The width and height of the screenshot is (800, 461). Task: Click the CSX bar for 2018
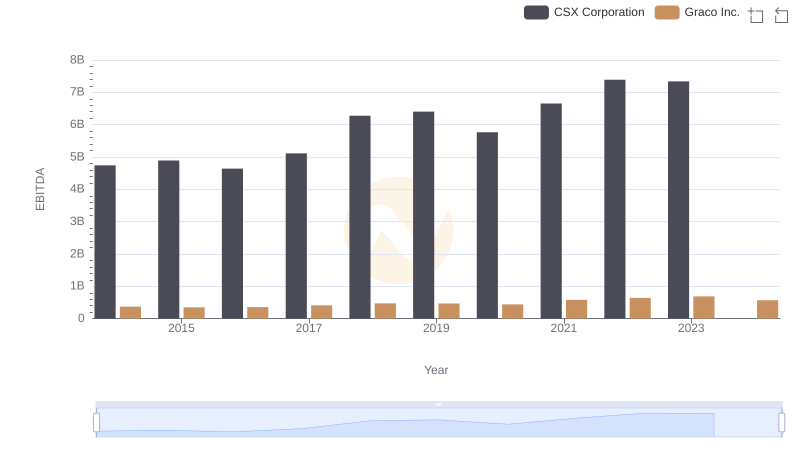[360, 217]
